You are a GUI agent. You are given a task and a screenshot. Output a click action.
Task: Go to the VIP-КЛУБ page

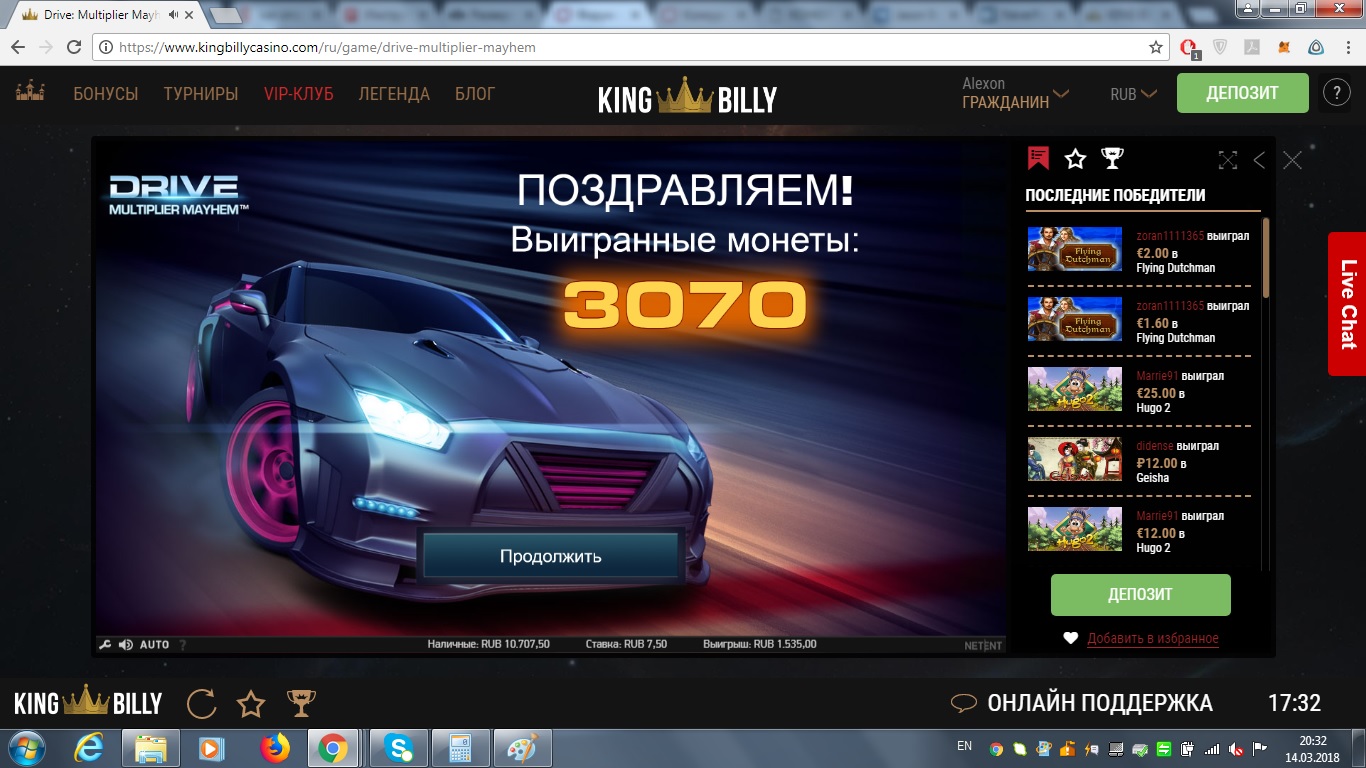point(299,94)
